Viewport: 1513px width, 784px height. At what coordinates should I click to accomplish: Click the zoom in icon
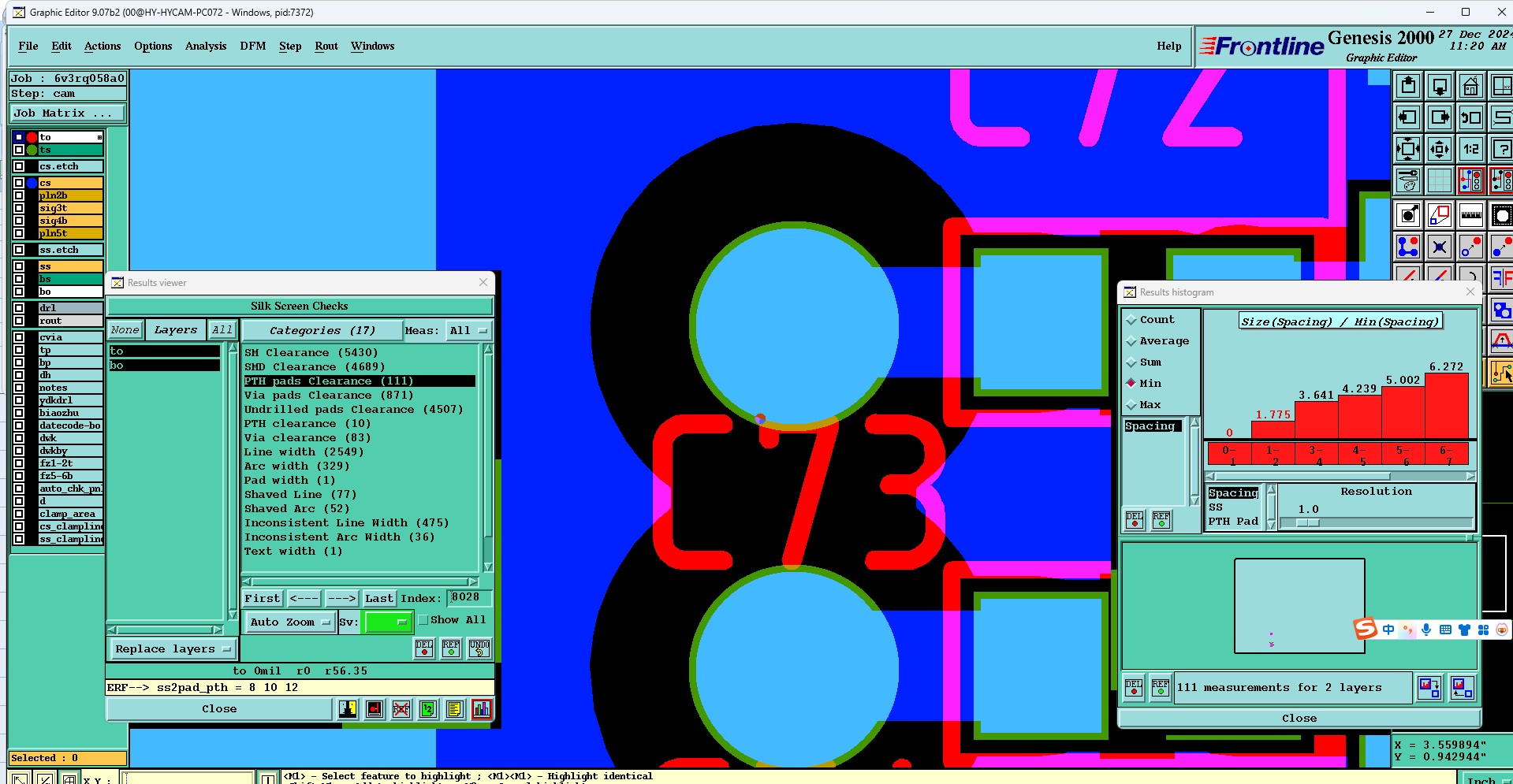(1408, 149)
